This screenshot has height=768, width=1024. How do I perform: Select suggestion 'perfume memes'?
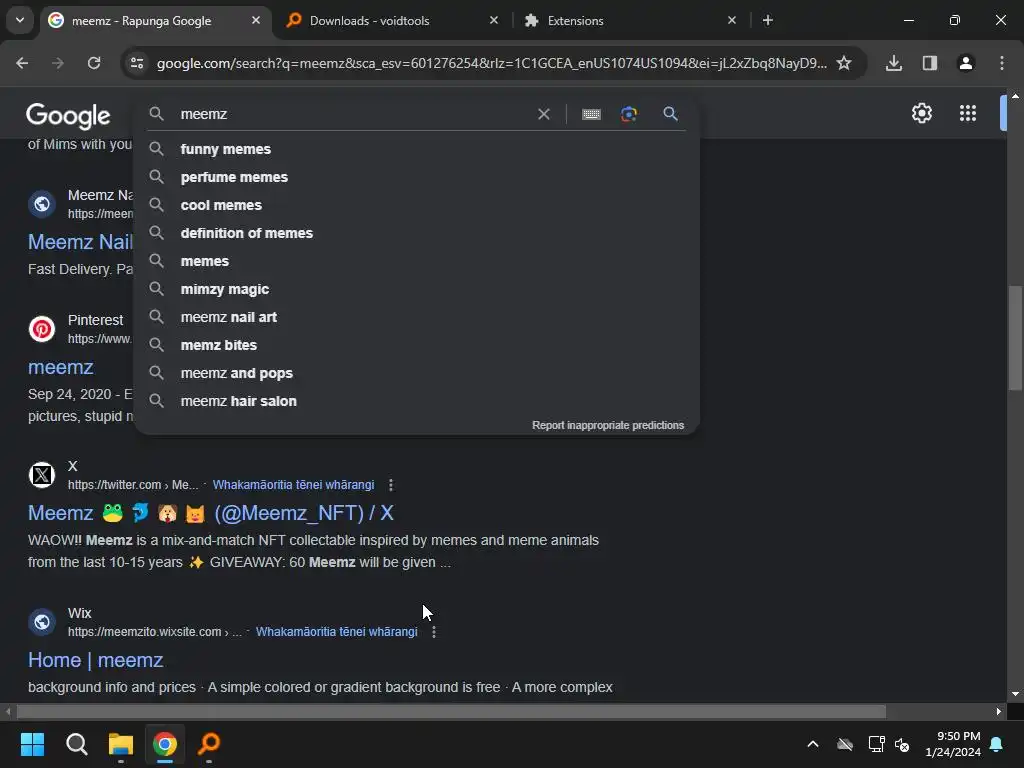416,177
